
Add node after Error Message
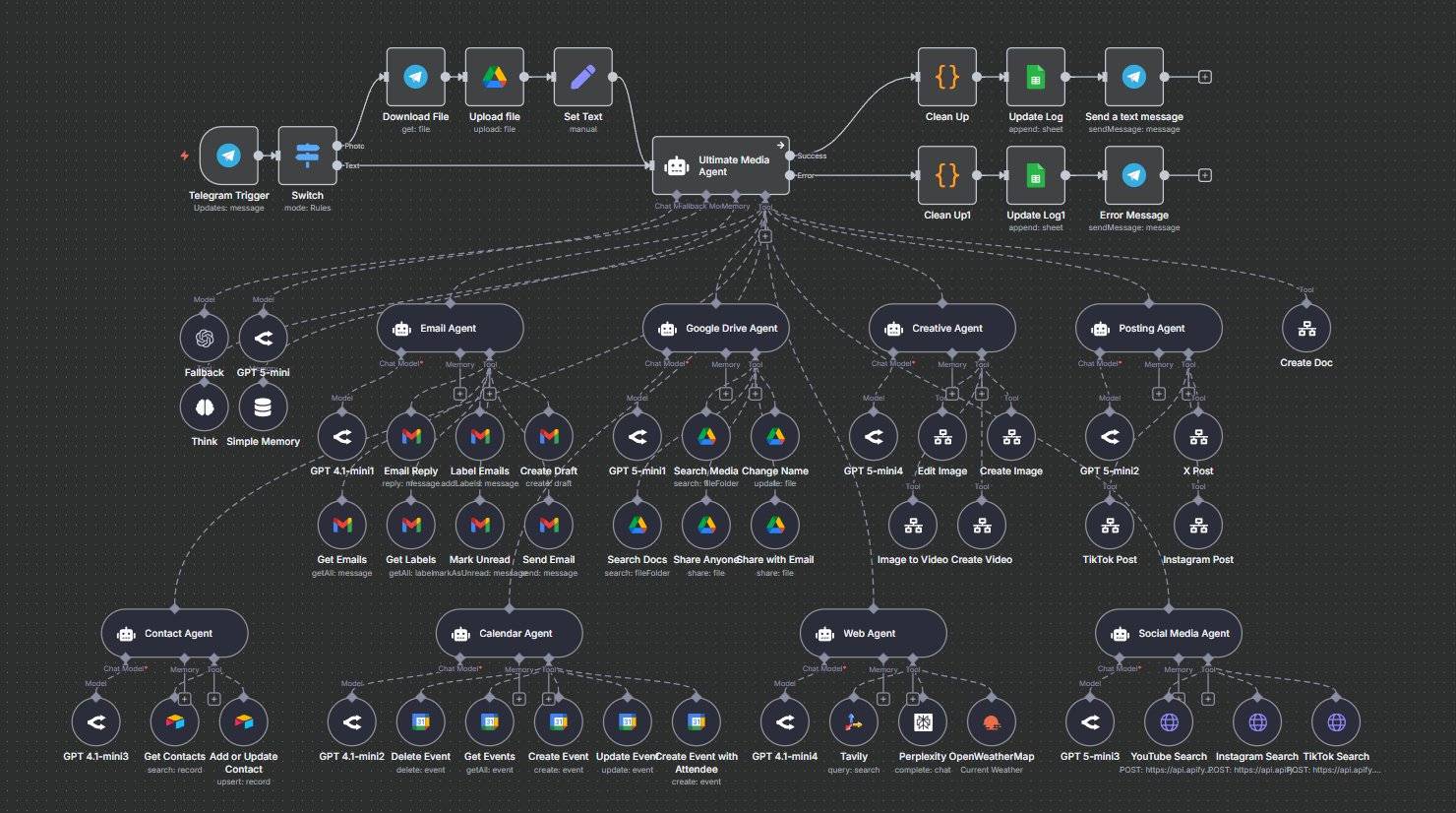pos(1205,175)
